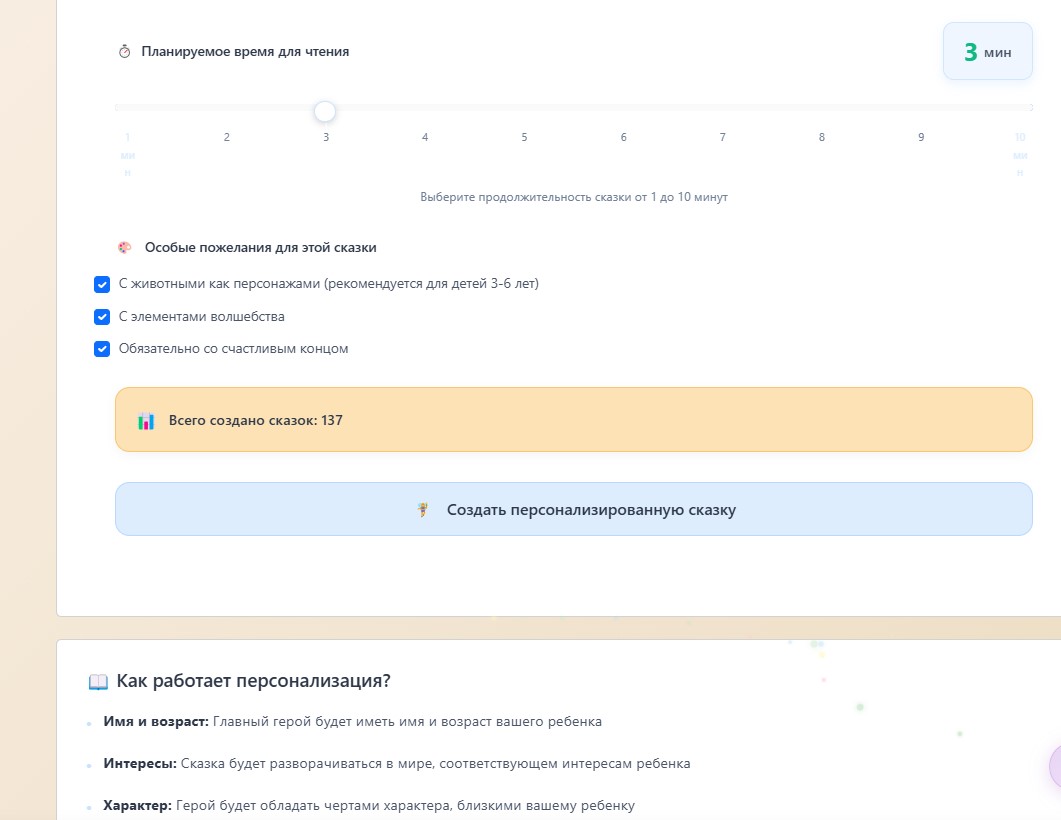
Task: Click the 'Как работает персонализация?' heading
Action: pos(254,681)
